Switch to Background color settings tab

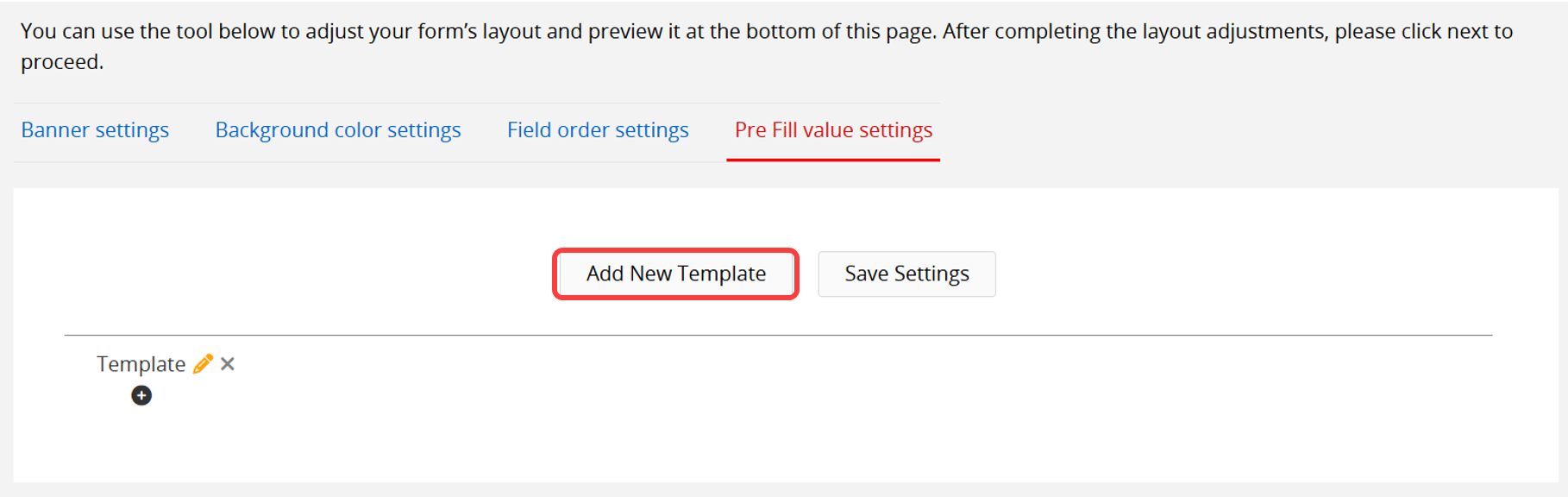(x=338, y=130)
